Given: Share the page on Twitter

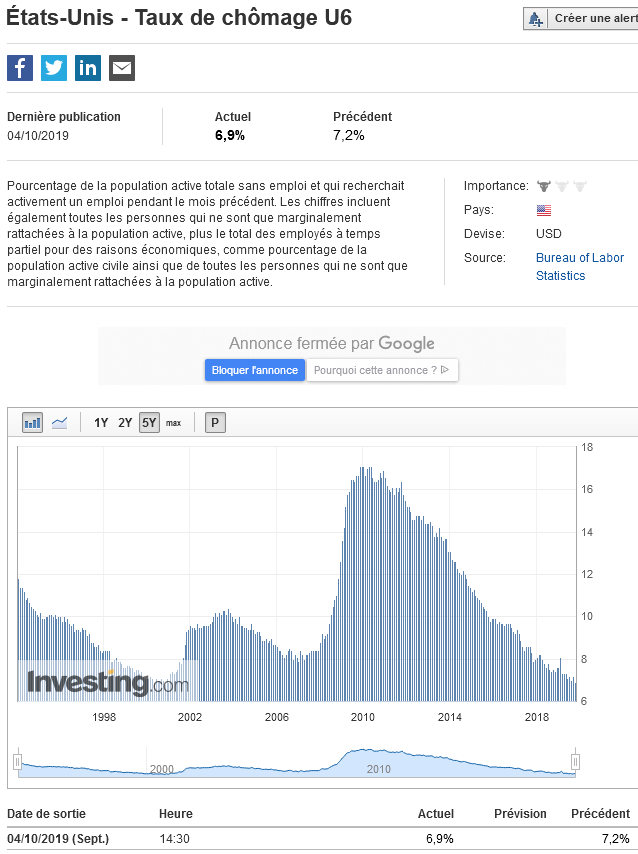Looking at the screenshot, I should pyautogui.click(x=54, y=68).
